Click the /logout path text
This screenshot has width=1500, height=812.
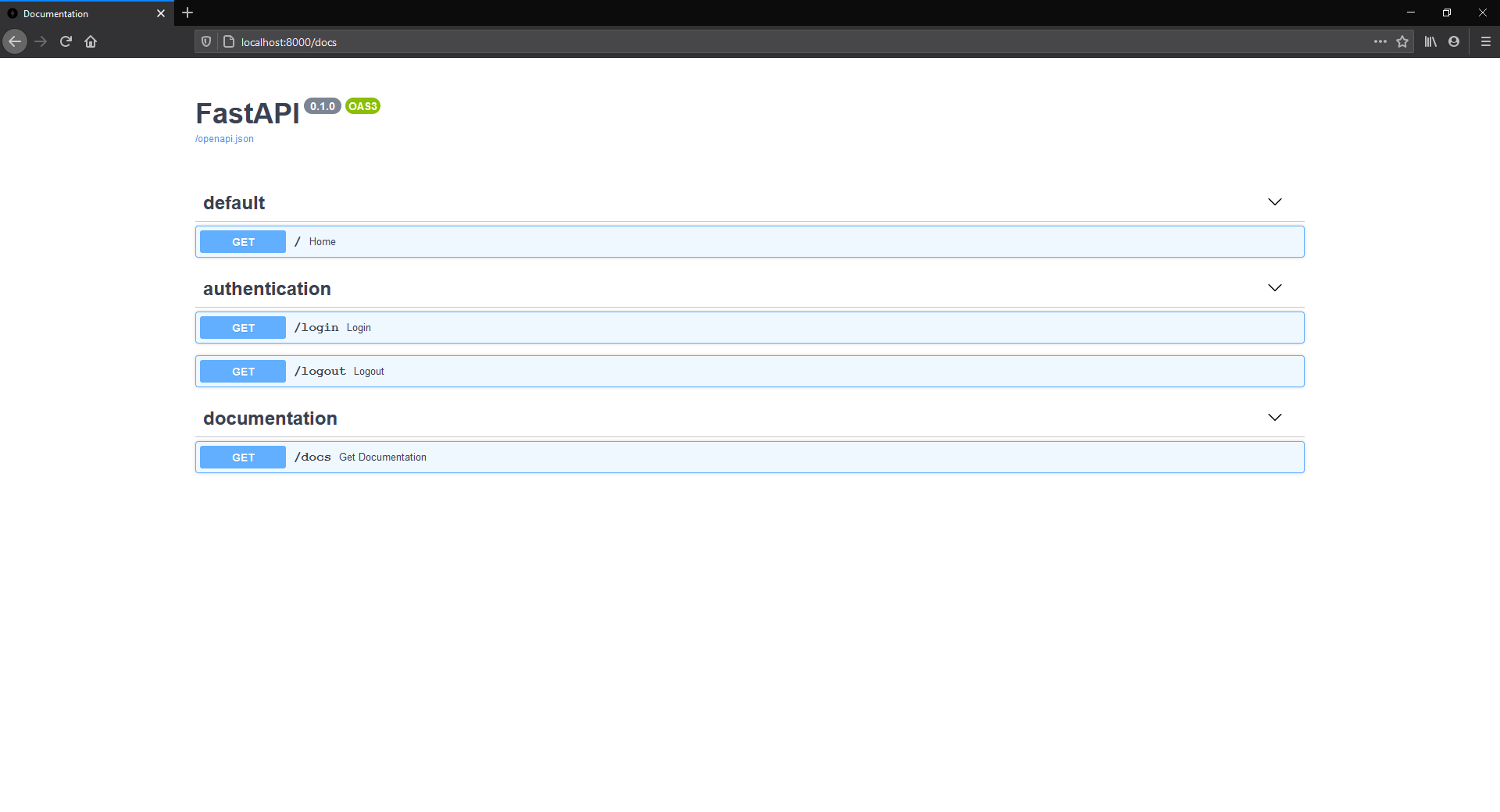tap(320, 372)
